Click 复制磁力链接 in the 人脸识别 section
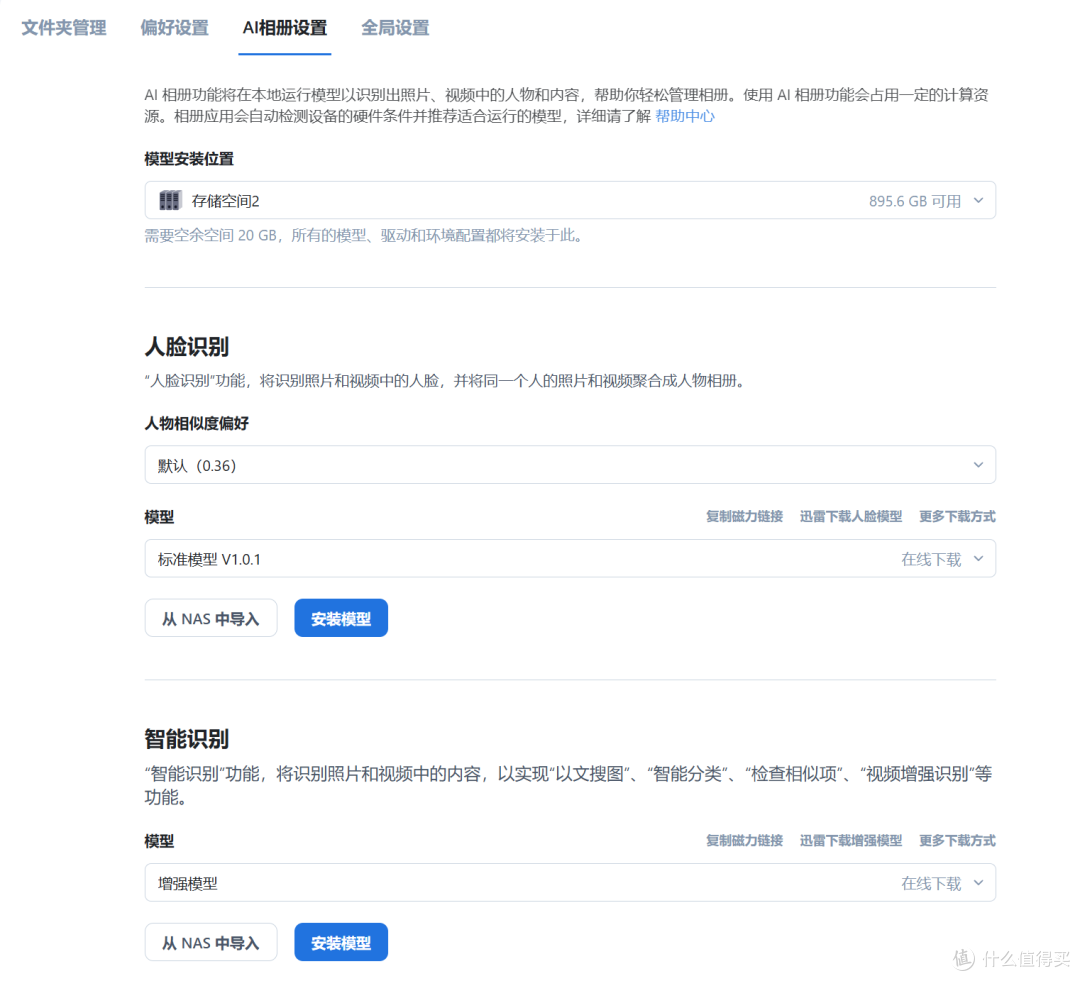Screen dimensions: 1080x981 click(x=745, y=517)
